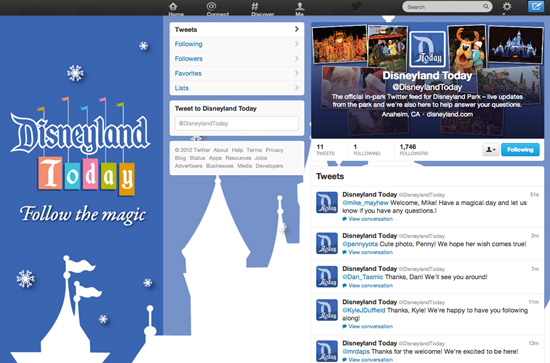The width and height of the screenshot is (550, 363).
Task: Open the disneyland.com link in profile
Action: click(x=450, y=114)
